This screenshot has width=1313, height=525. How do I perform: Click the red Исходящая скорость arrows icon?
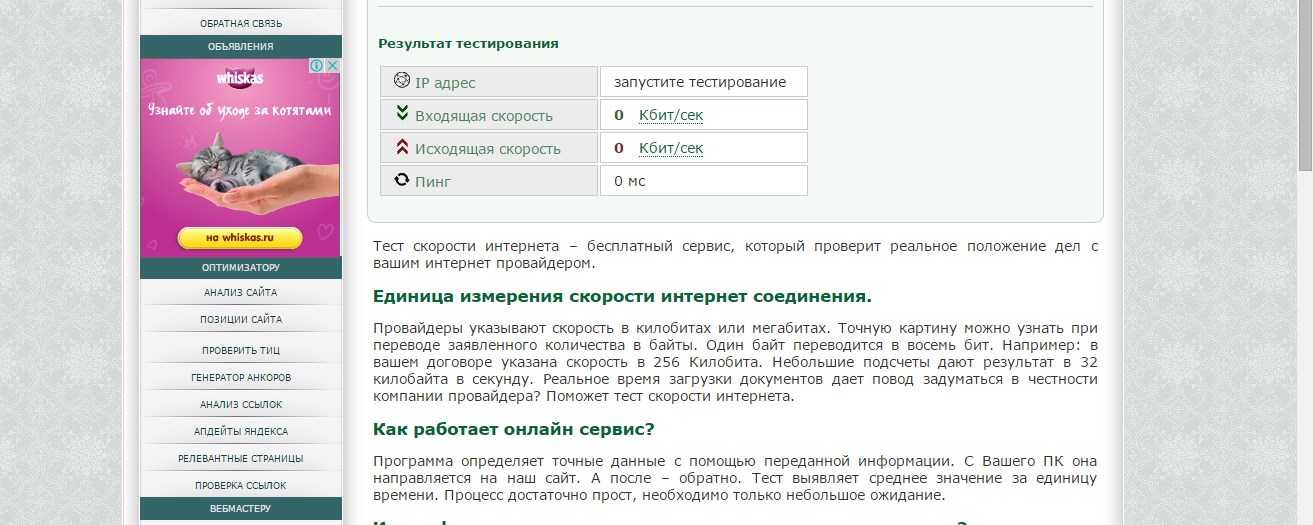click(x=402, y=147)
